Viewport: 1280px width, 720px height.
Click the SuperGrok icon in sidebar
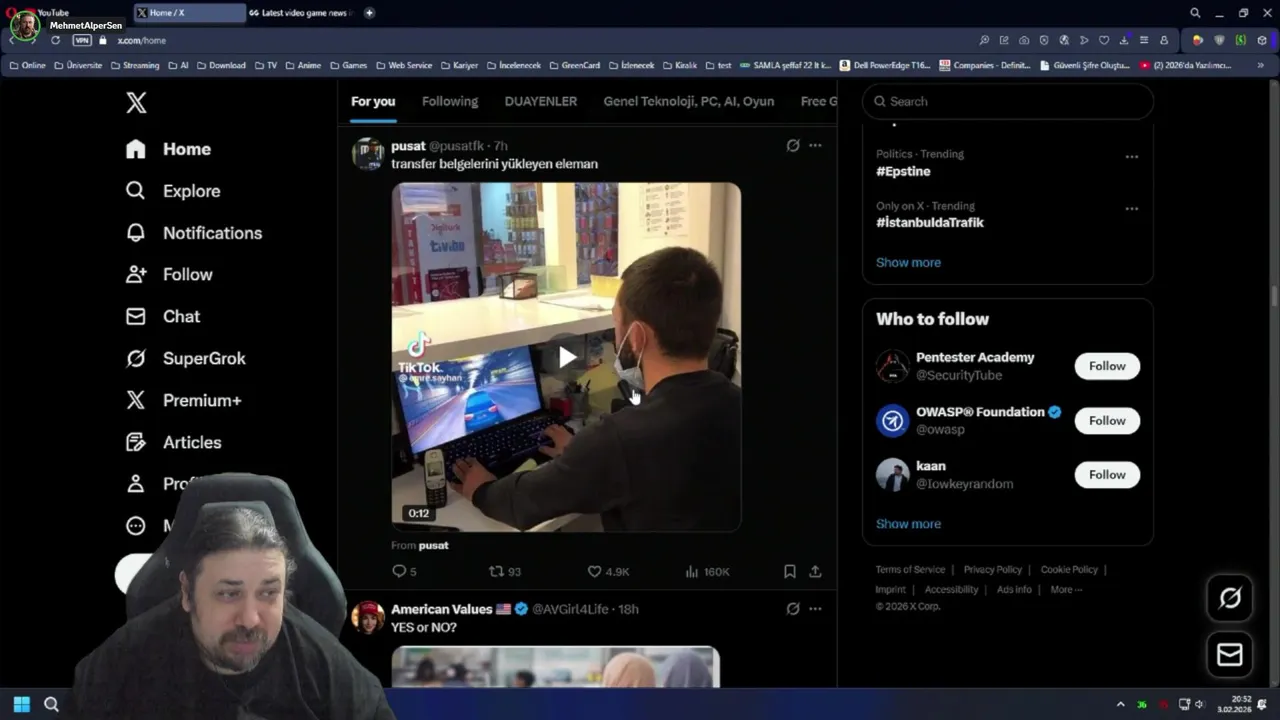136,359
